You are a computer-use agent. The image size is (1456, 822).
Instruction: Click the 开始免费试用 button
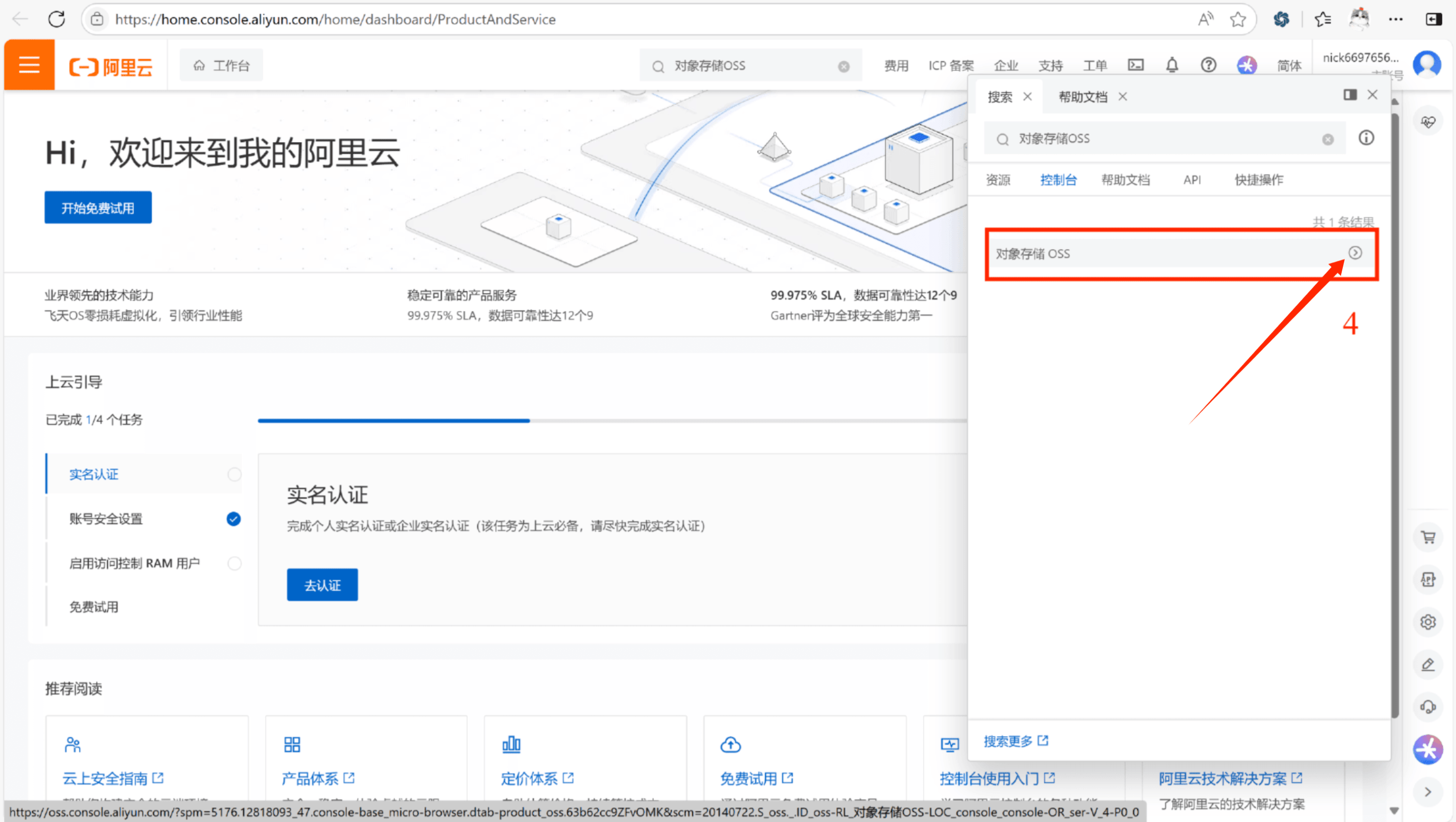(97, 207)
